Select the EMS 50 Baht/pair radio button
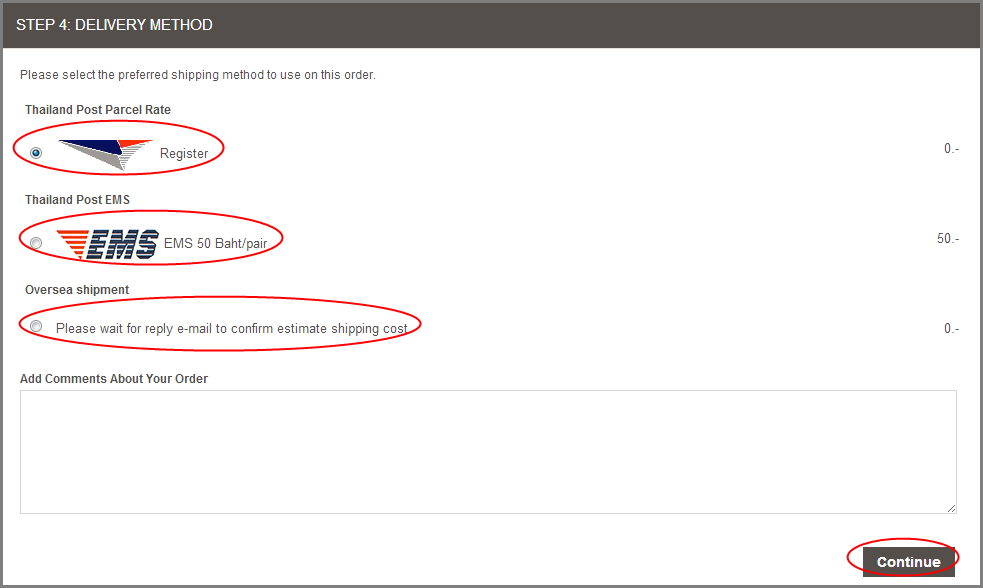This screenshot has width=983, height=588. click(x=36, y=243)
